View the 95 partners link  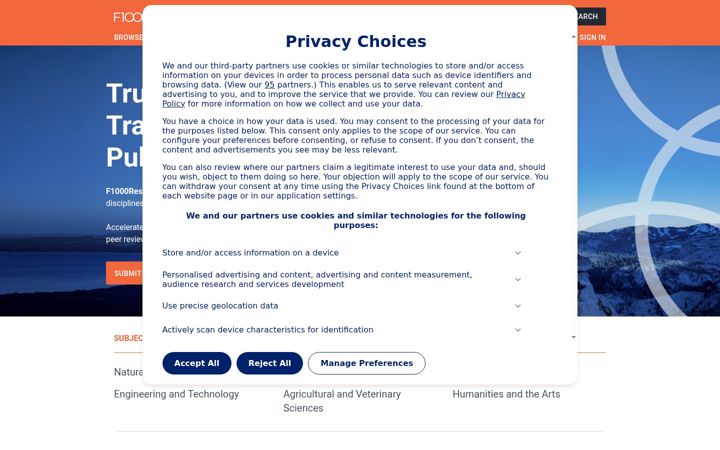tap(270, 85)
